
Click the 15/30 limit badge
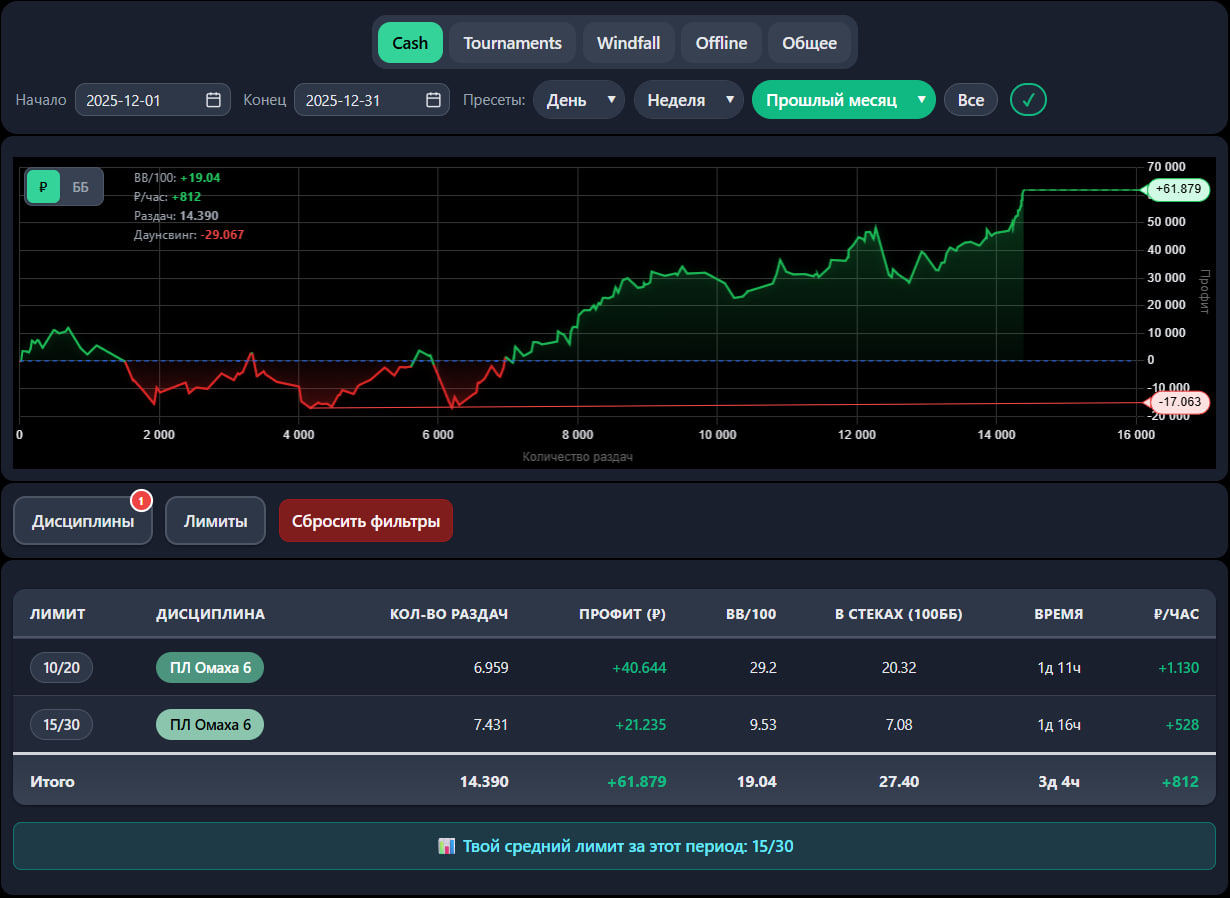[x=61, y=724]
